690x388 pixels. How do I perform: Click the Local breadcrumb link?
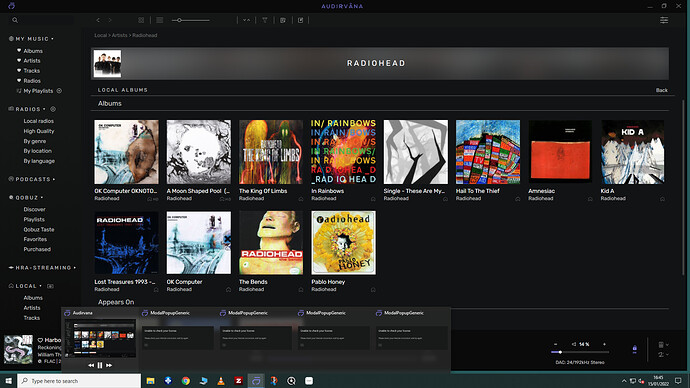(x=100, y=35)
